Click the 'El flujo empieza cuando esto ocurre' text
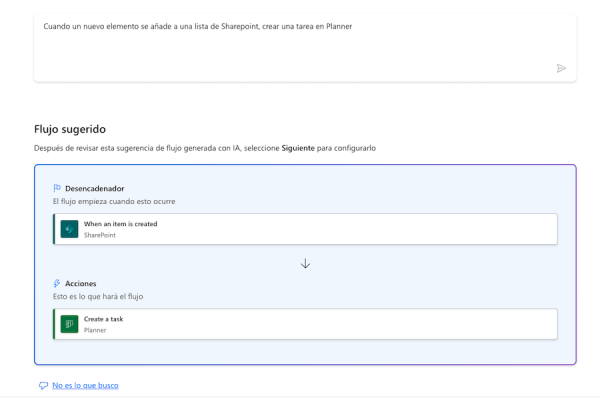 [114, 201]
